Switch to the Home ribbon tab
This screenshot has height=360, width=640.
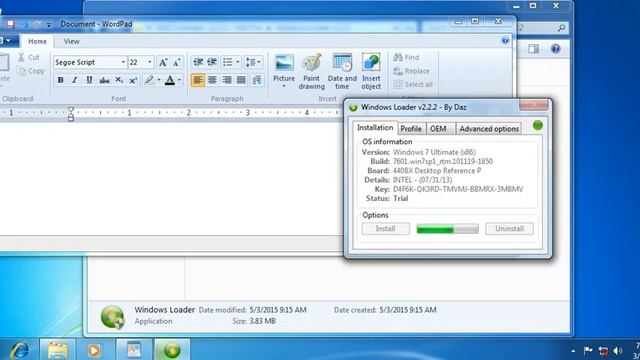coord(37,41)
